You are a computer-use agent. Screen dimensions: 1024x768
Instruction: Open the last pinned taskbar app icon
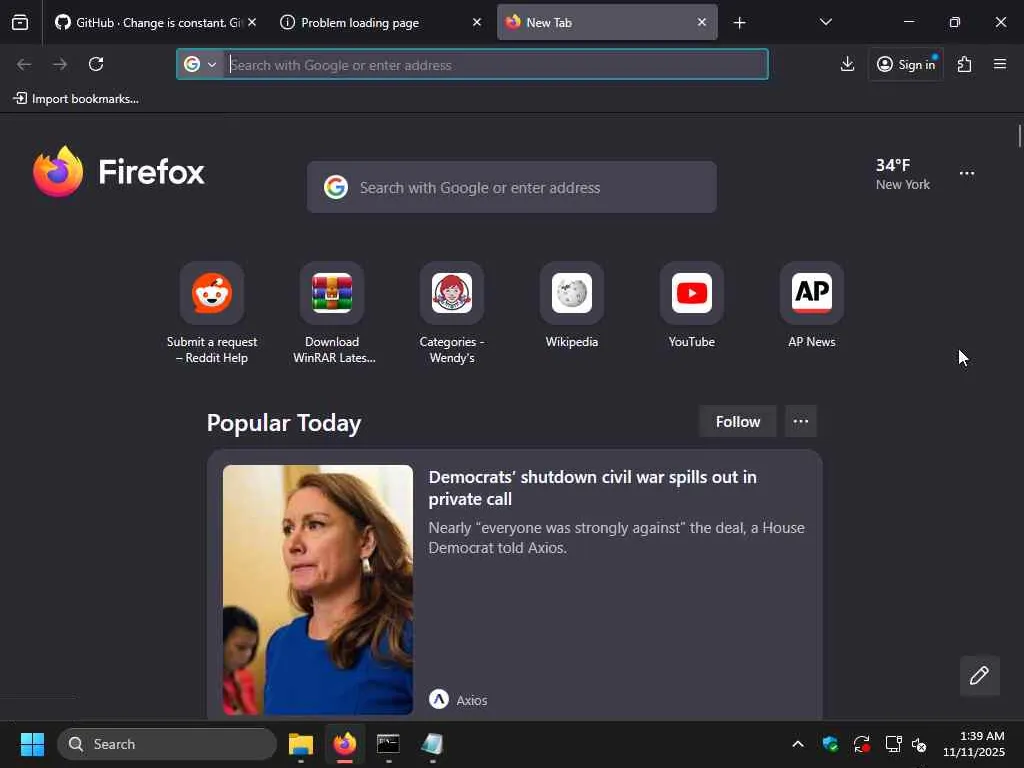[x=432, y=744]
